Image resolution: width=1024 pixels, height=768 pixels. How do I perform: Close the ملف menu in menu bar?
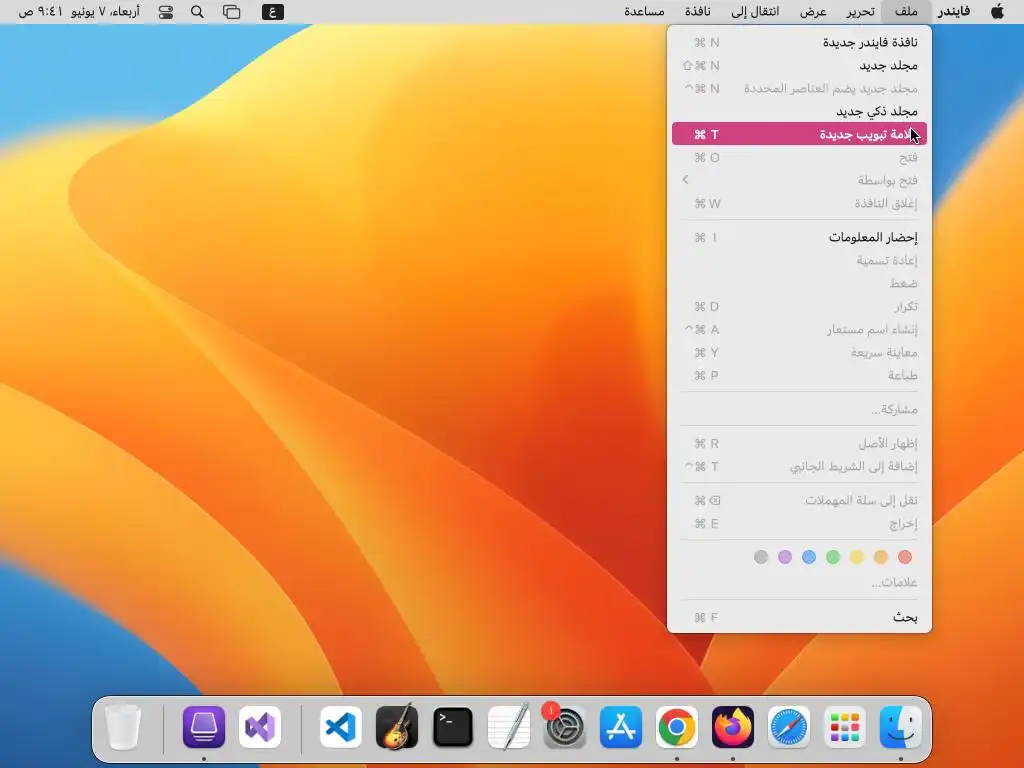(x=906, y=12)
